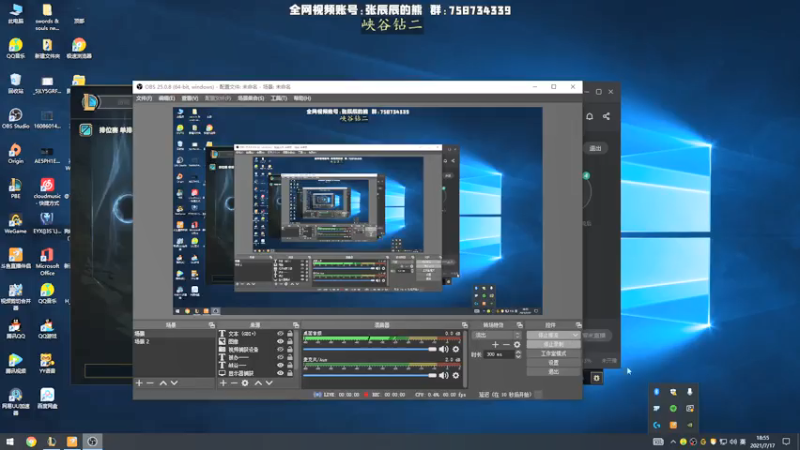Viewport: 800px width, 450px height.
Task: Open source properties gear in Sources panel
Action: (245, 383)
